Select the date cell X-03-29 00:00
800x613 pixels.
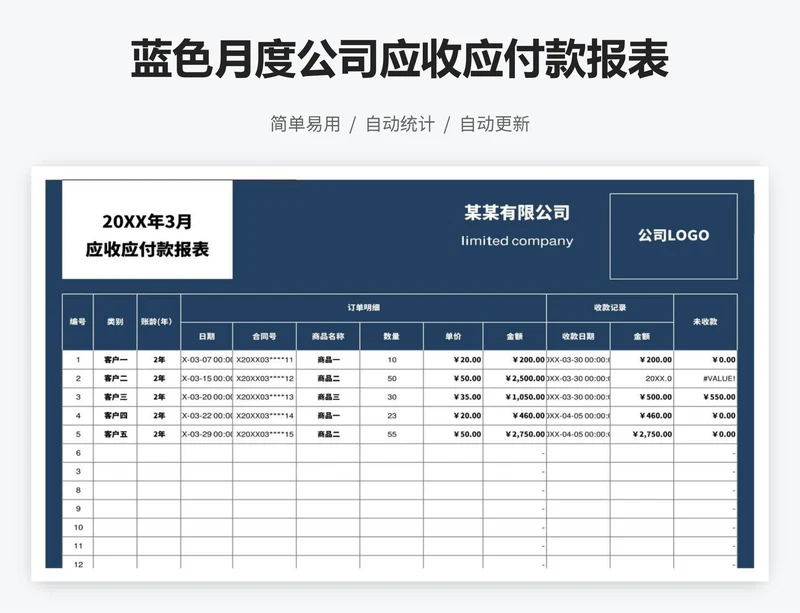207,434
